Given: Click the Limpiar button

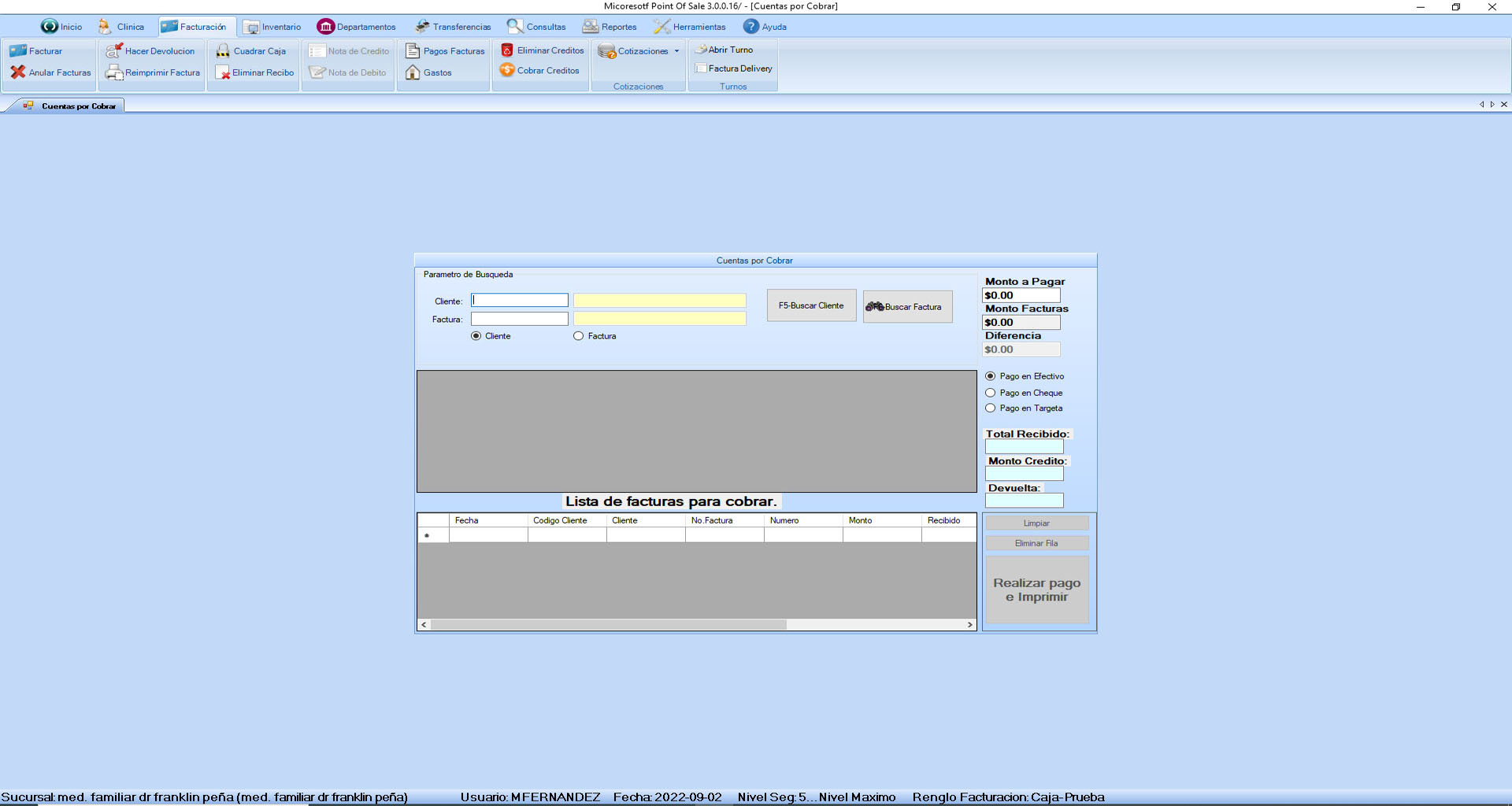Looking at the screenshot, I should [x=1036, y=523].
